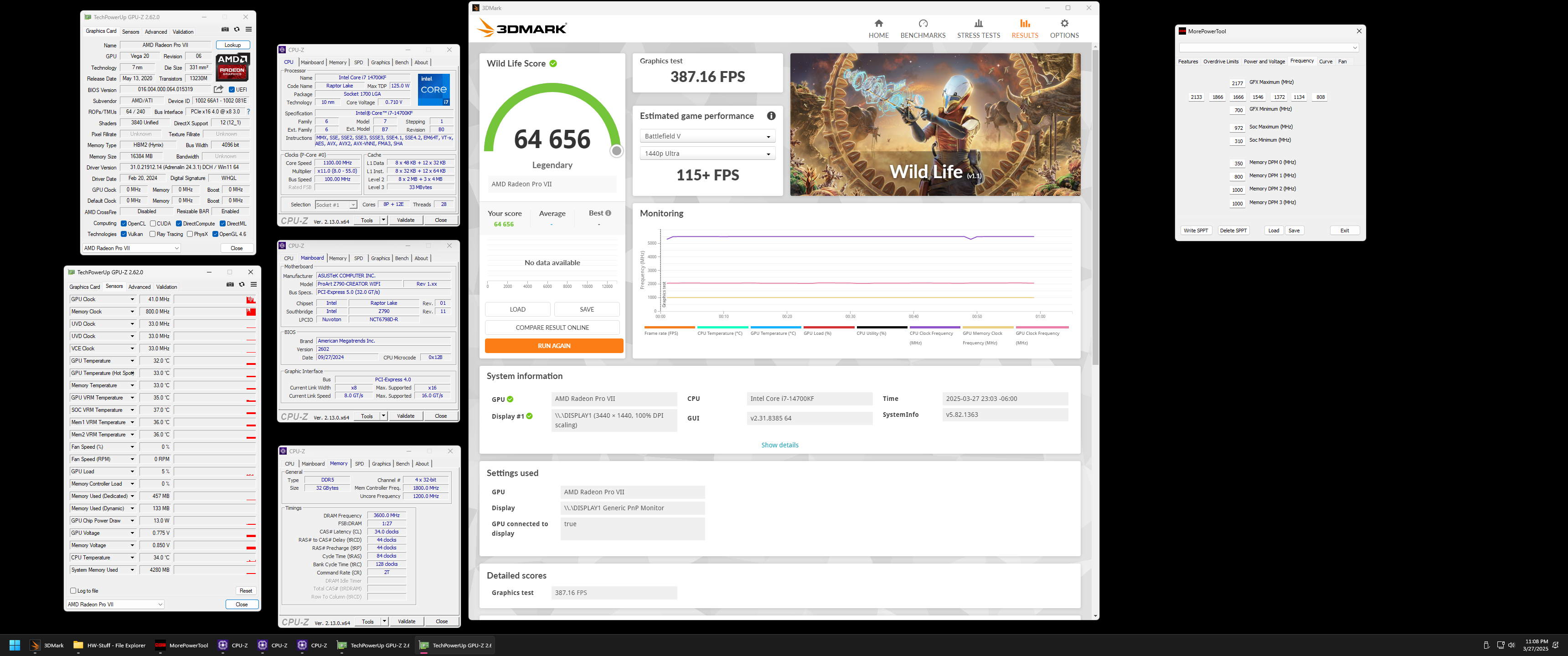Open Socket #1 selection dropdown in CPU-Z
The width and height of the screenshot is (1568, 656).
point(335,205)
